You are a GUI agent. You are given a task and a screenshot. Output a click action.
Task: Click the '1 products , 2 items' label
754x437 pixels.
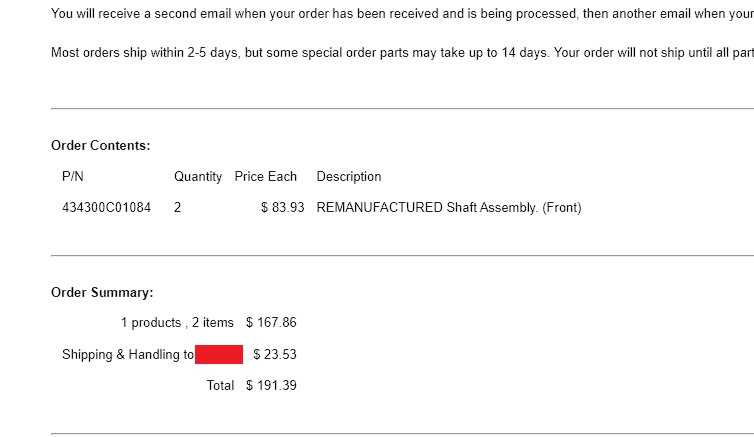pos(177,323)
